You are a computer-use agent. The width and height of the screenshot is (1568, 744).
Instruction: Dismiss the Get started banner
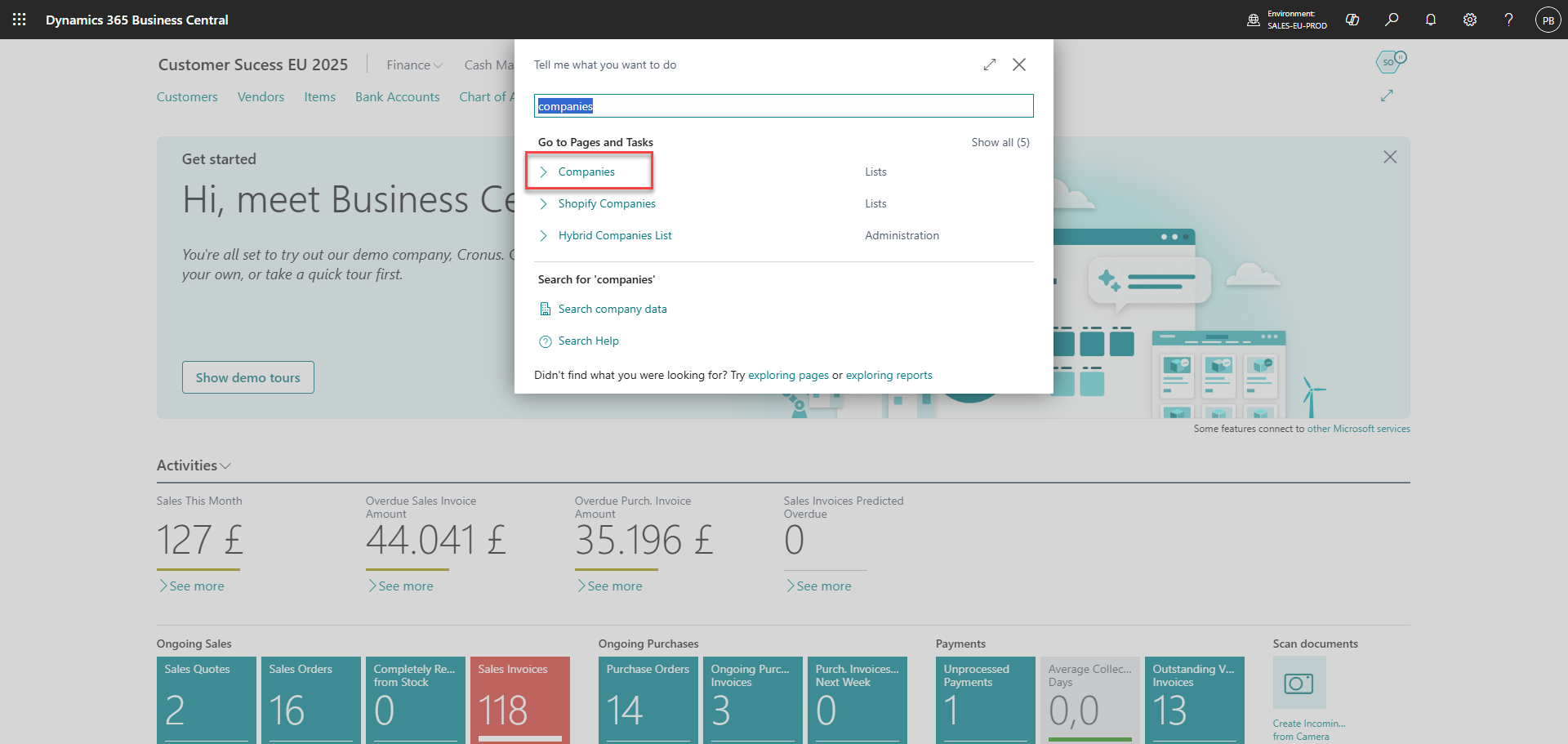coord(1390,157)
